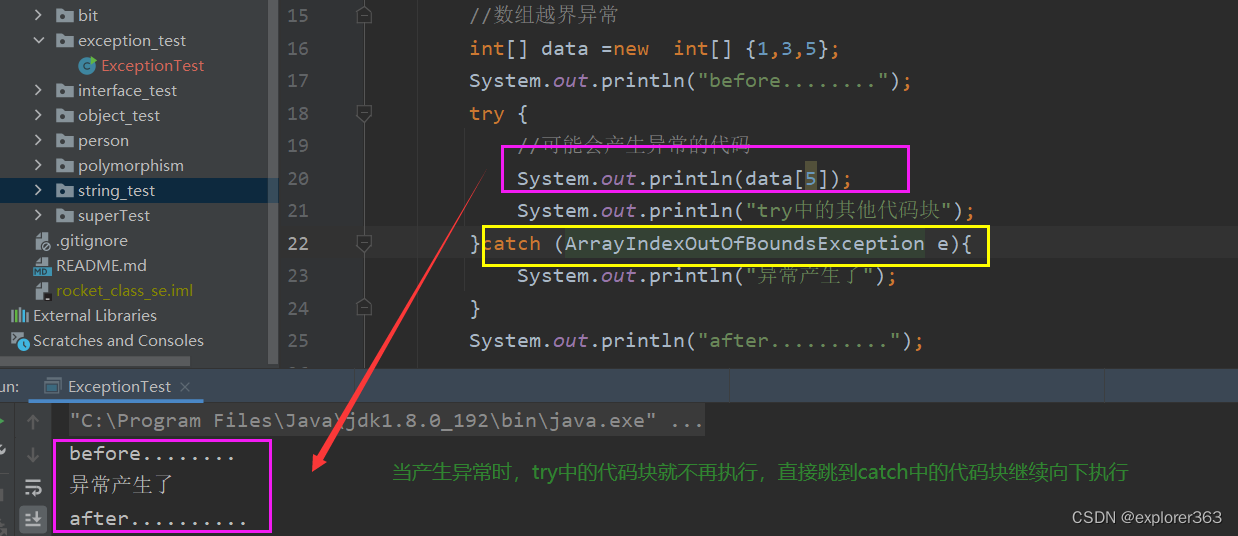This screenshot has height=536, width=1238.
Task: Select the exception_test package
Action: (x=132, y=41)
